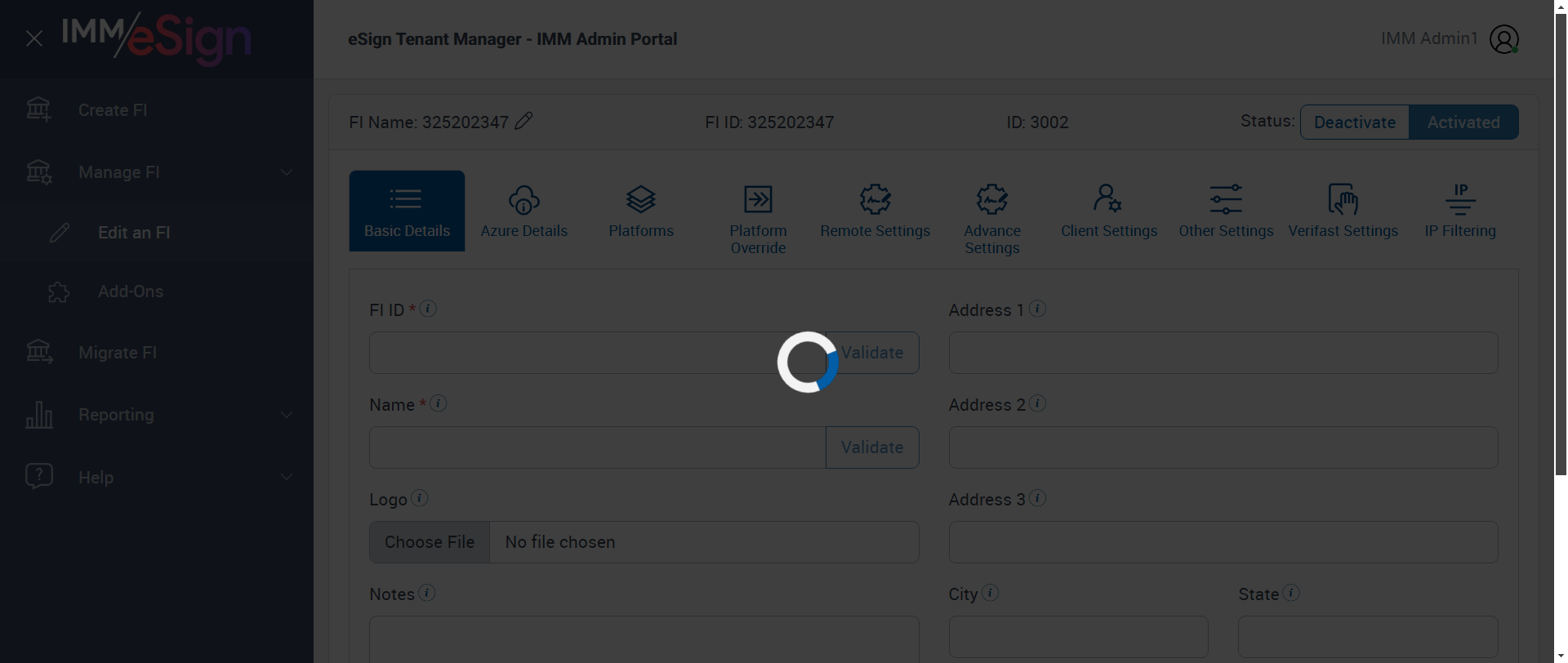Click the Help question bubble icon
The width and height of the screenshot is (1568, 663).
coord(39,477)
